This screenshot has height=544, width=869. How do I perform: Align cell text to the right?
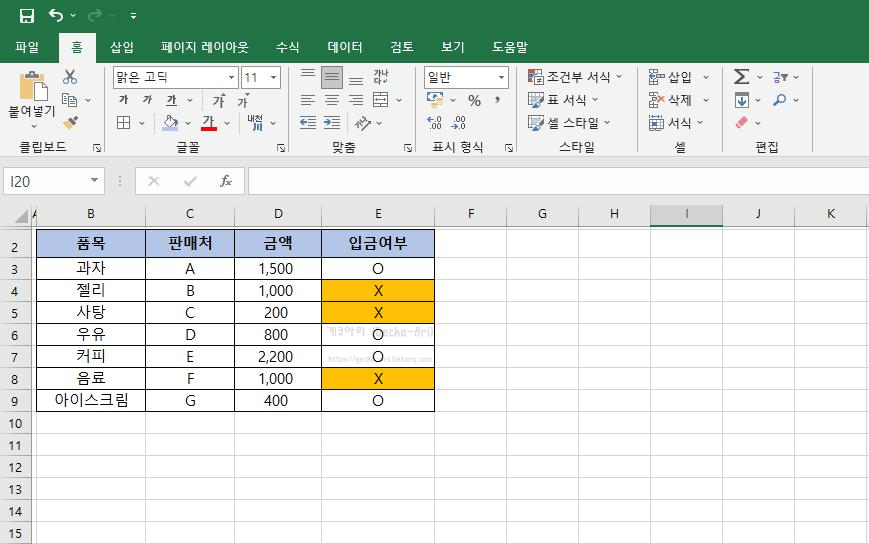tap(356, 100)
